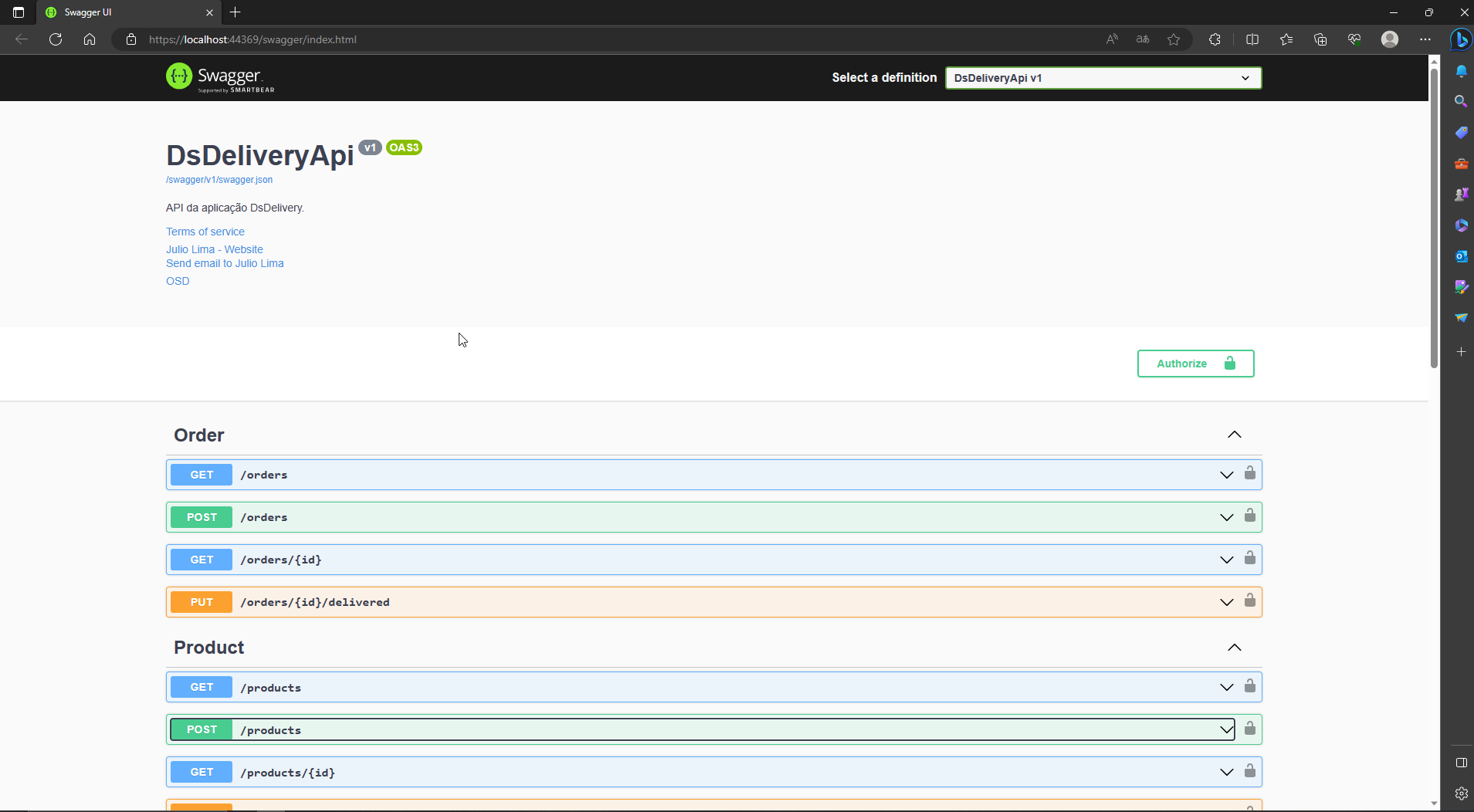The width and height of the screenshot is (1474, 812).
Task: Reload the page with refresh icon
Action: (56, 39)
